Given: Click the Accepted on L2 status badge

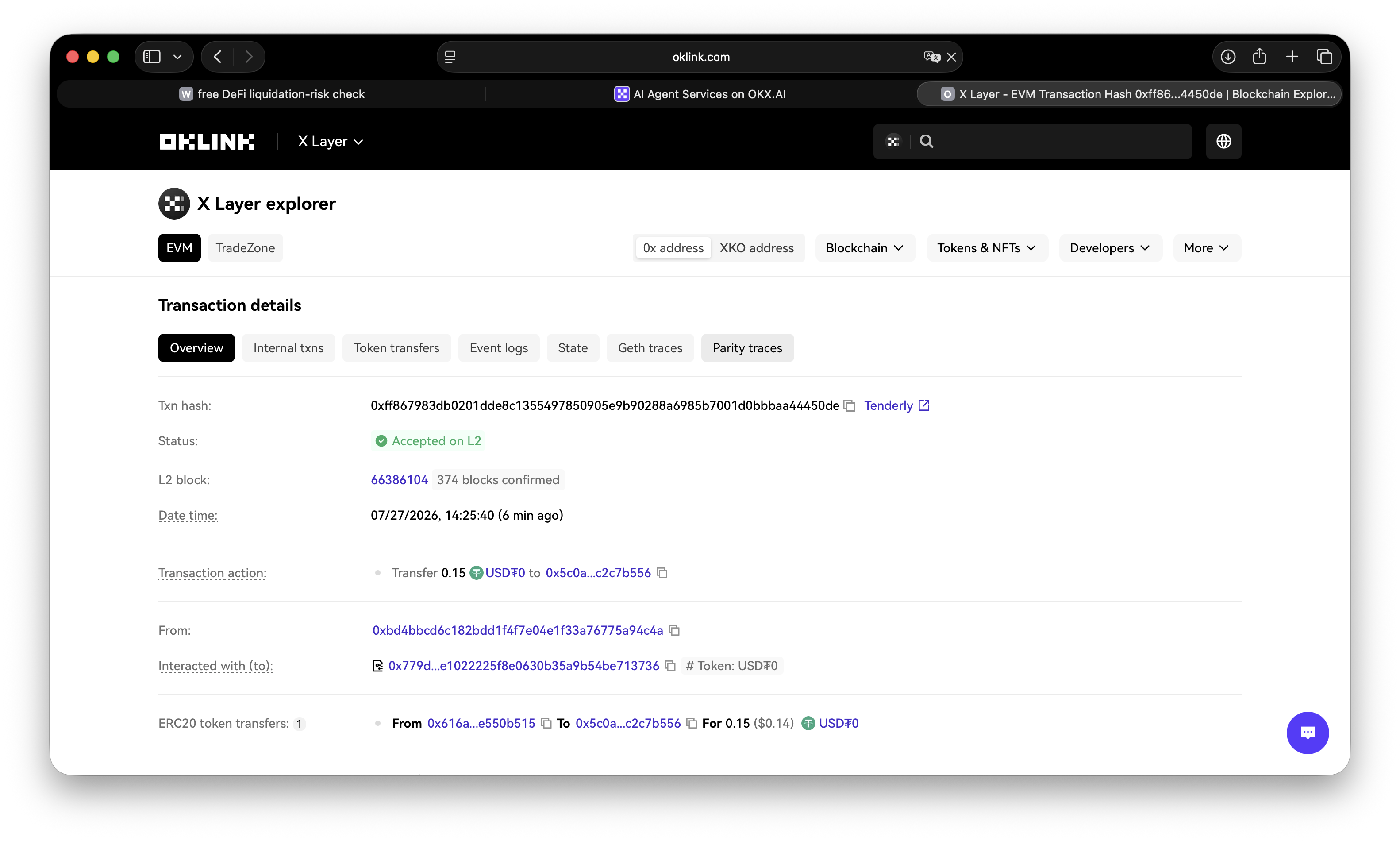Looking at the screenshot, I should point(428,441).
